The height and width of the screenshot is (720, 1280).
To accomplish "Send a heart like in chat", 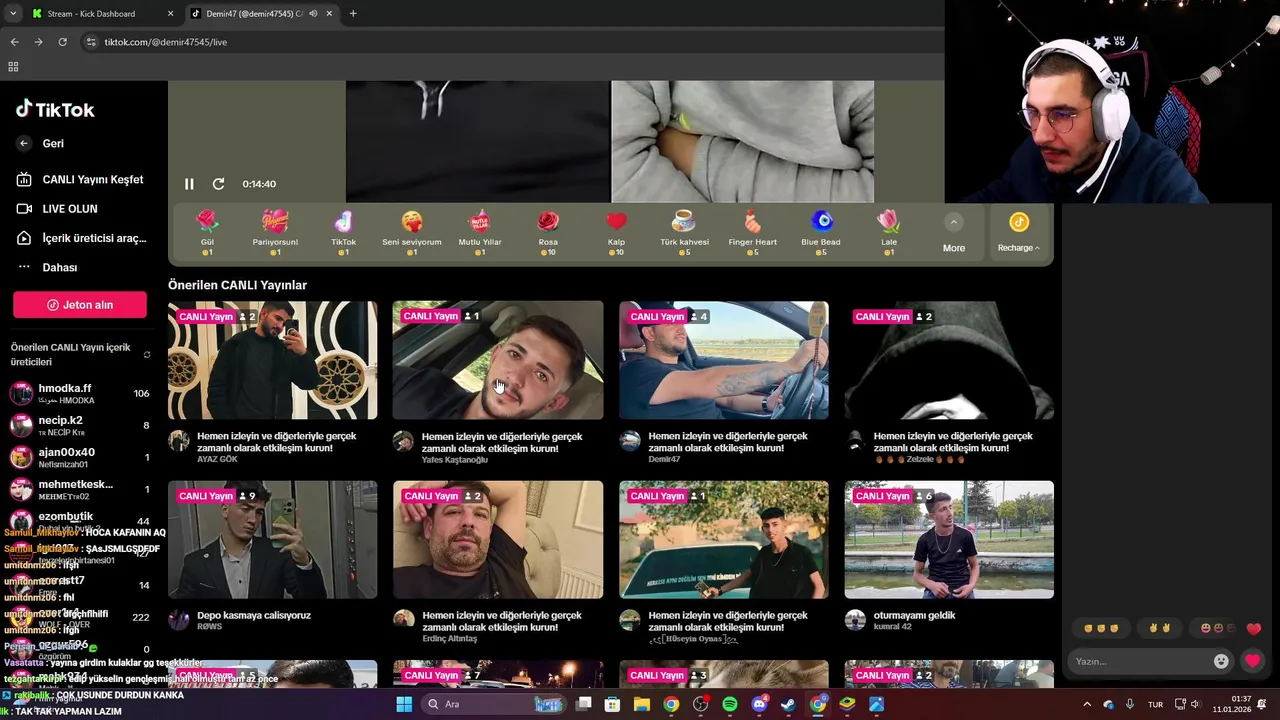I will 1252,661.
